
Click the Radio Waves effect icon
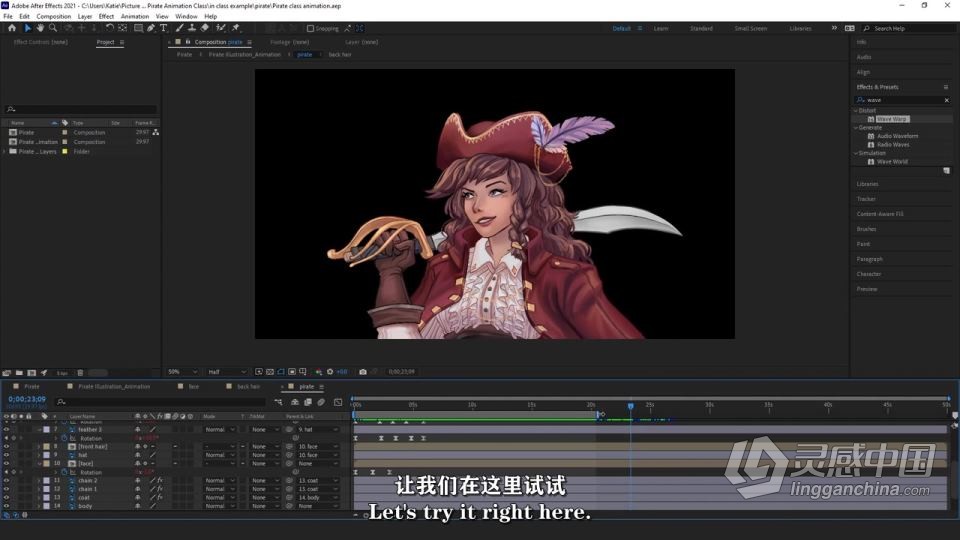(x=871, y=144)
